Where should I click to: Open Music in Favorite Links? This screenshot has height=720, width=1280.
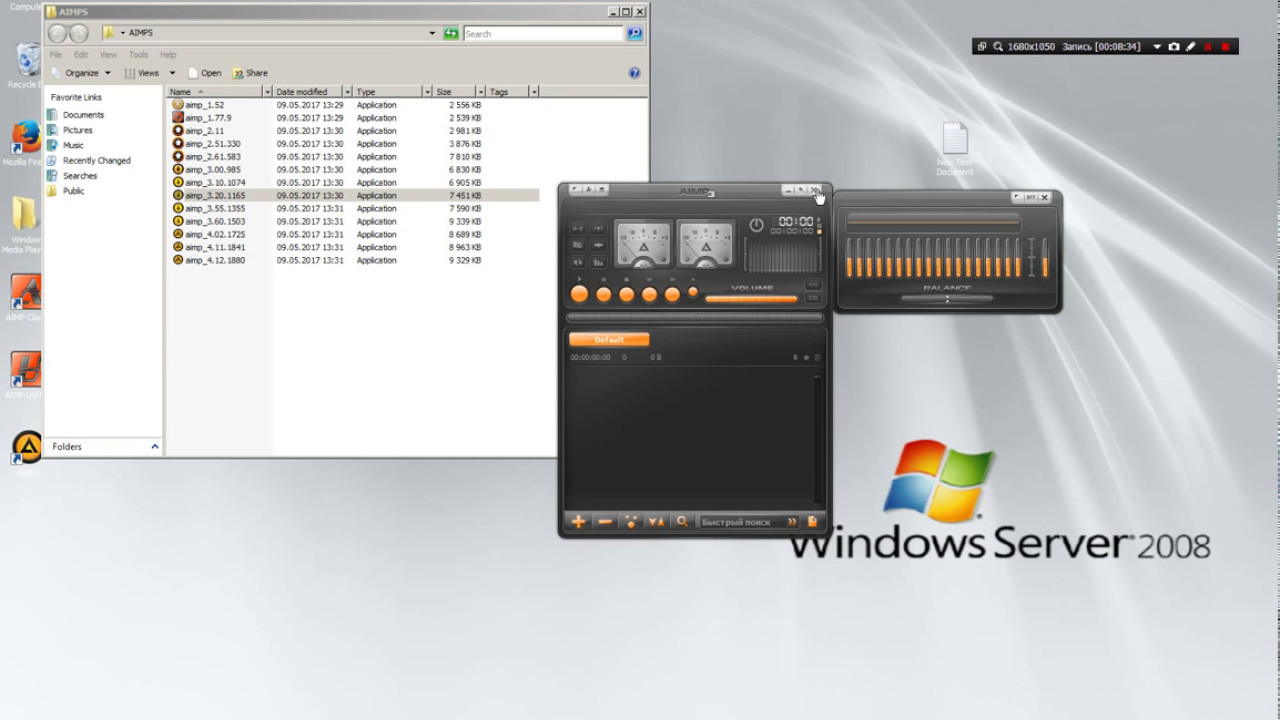(73, 145)
